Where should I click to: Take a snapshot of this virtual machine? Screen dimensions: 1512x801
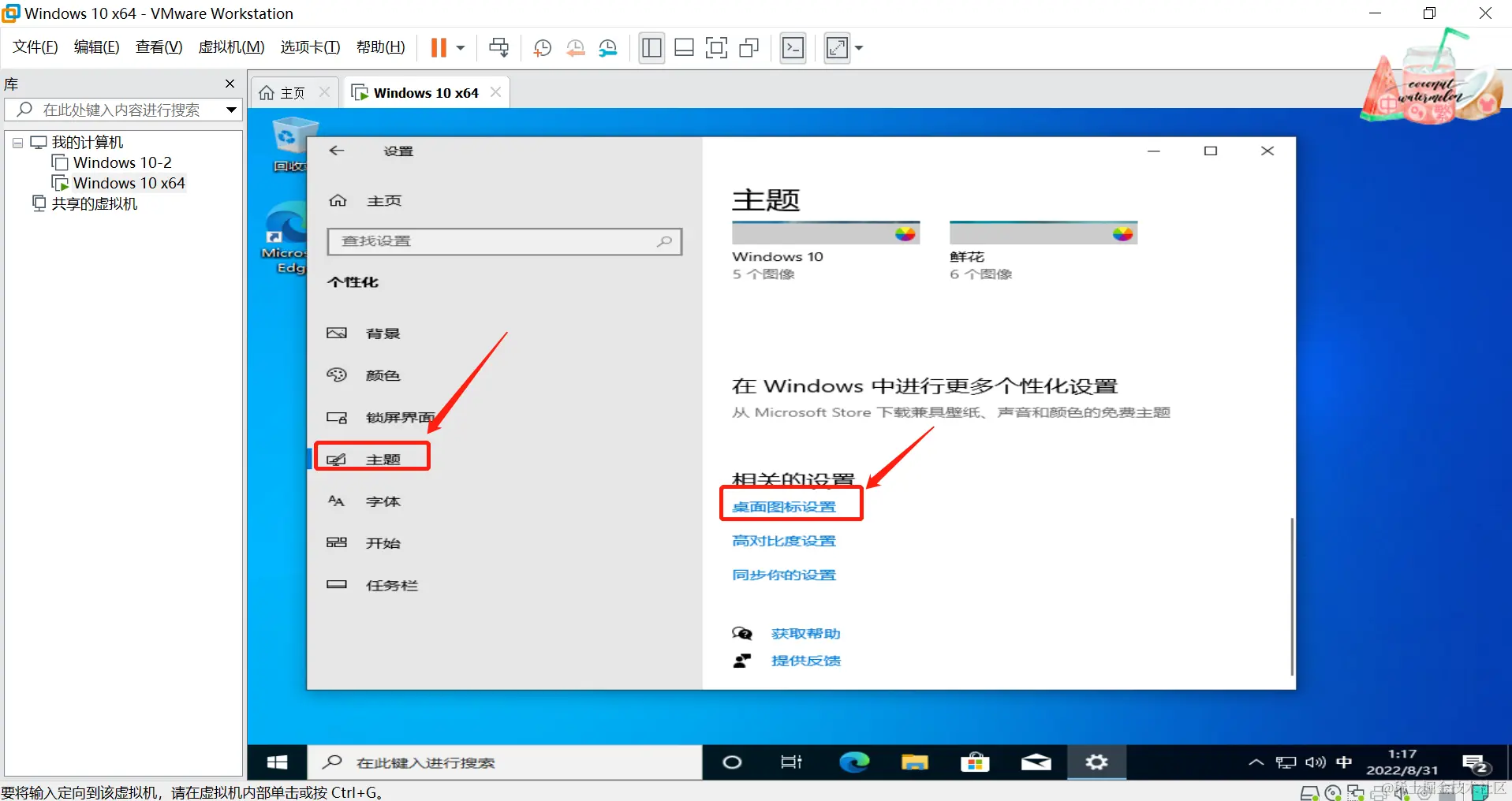543,48
